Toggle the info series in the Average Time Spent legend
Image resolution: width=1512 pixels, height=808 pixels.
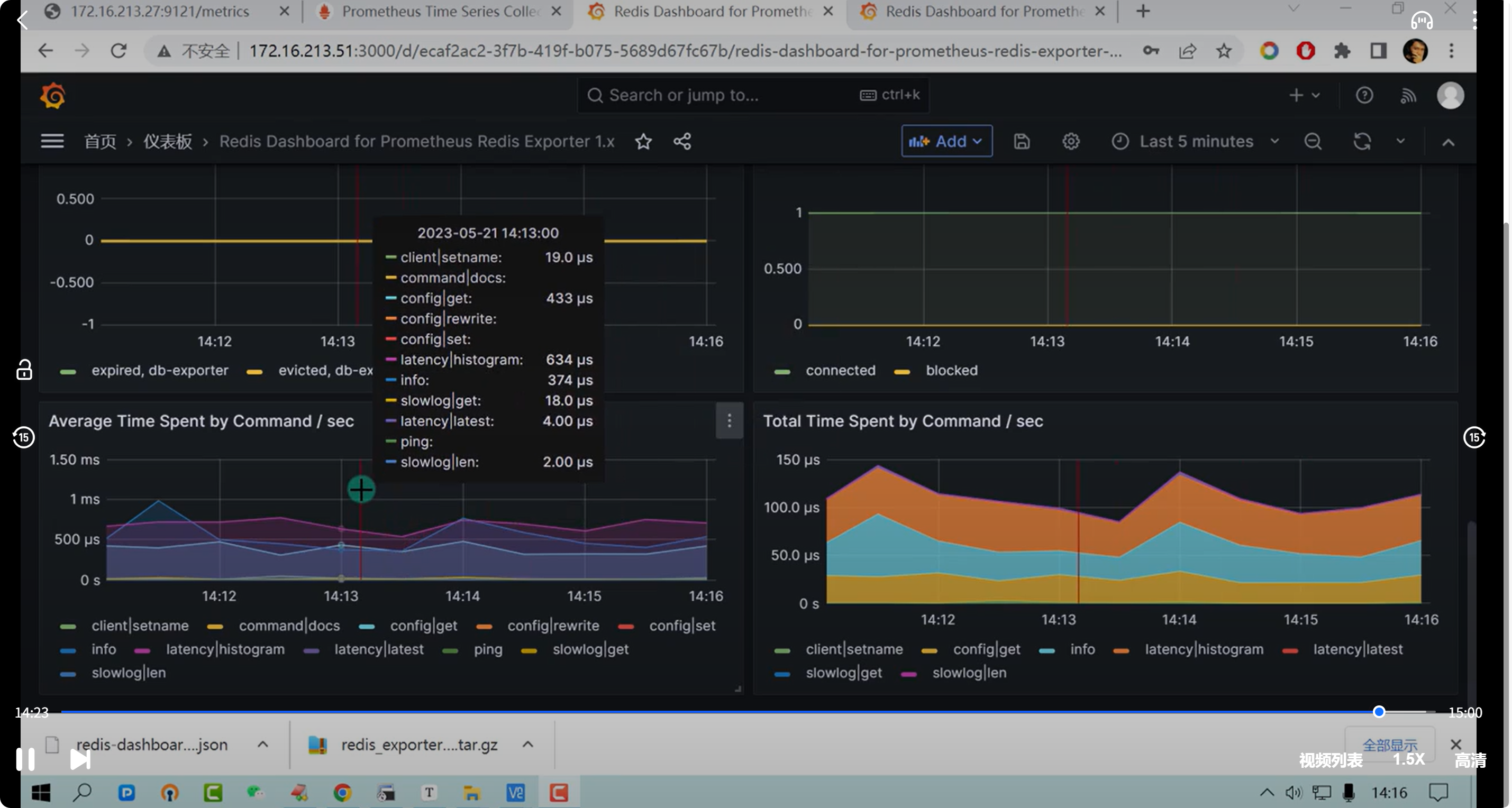[103, 649]
